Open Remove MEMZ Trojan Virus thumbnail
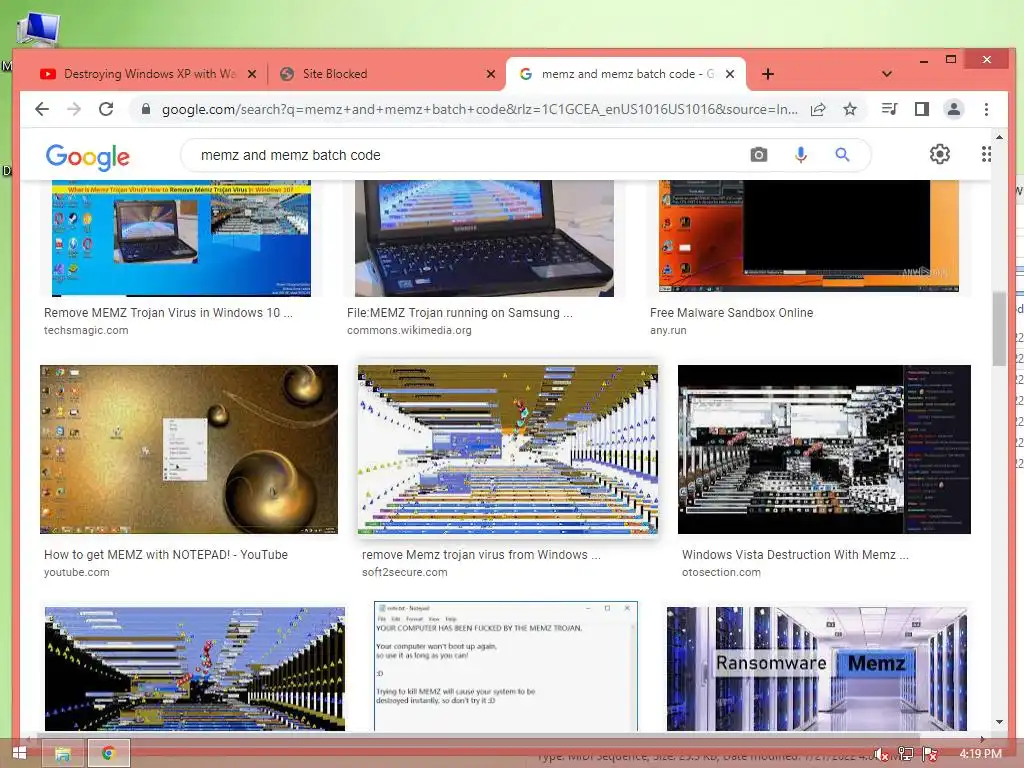1024x768 pixels. coord(181,238)
